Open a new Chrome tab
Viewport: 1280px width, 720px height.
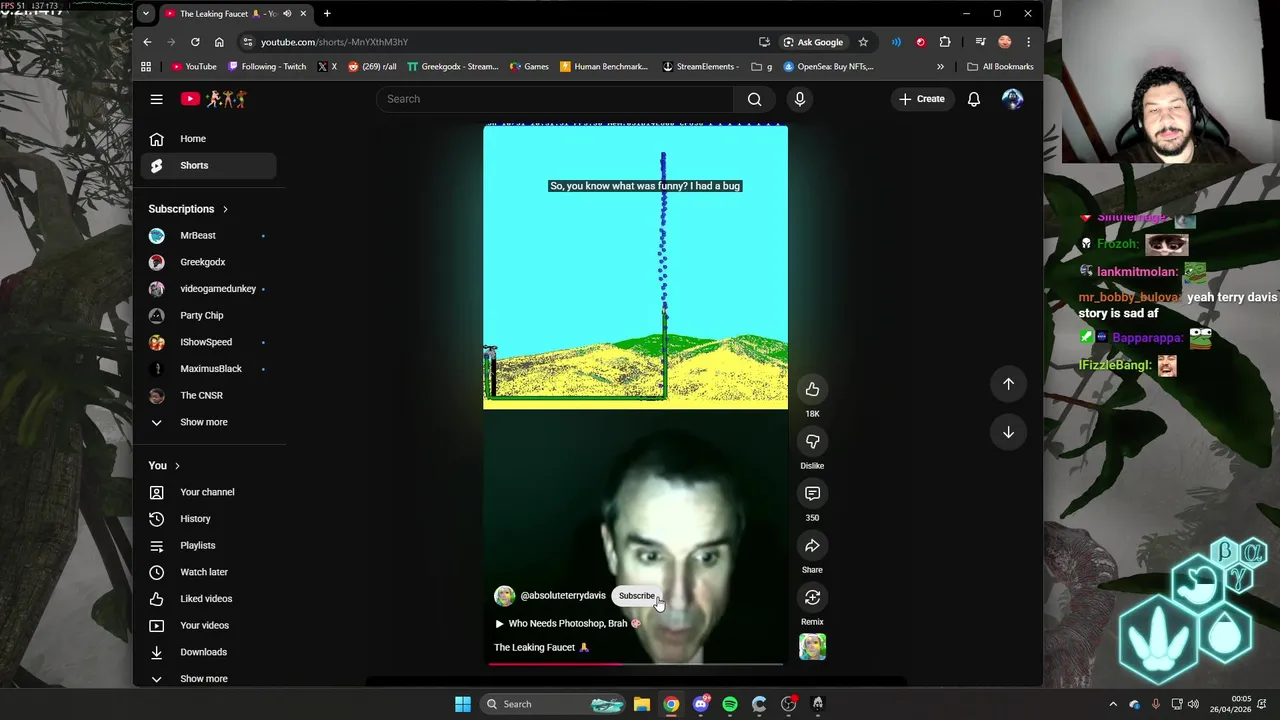[327, 14]
